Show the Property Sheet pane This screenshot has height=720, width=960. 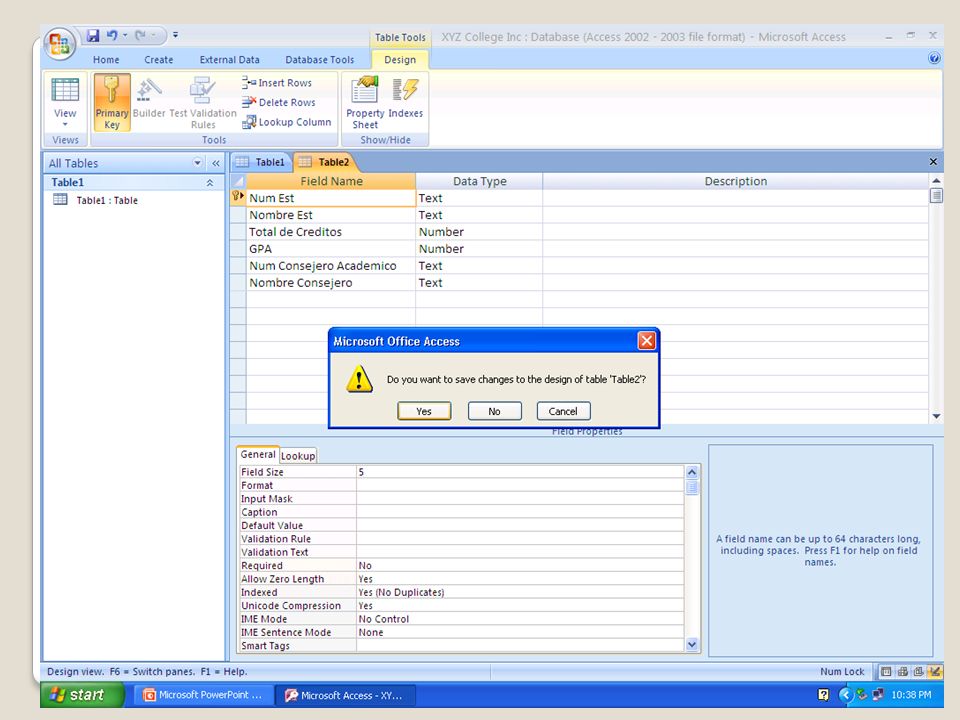point(365,102)
